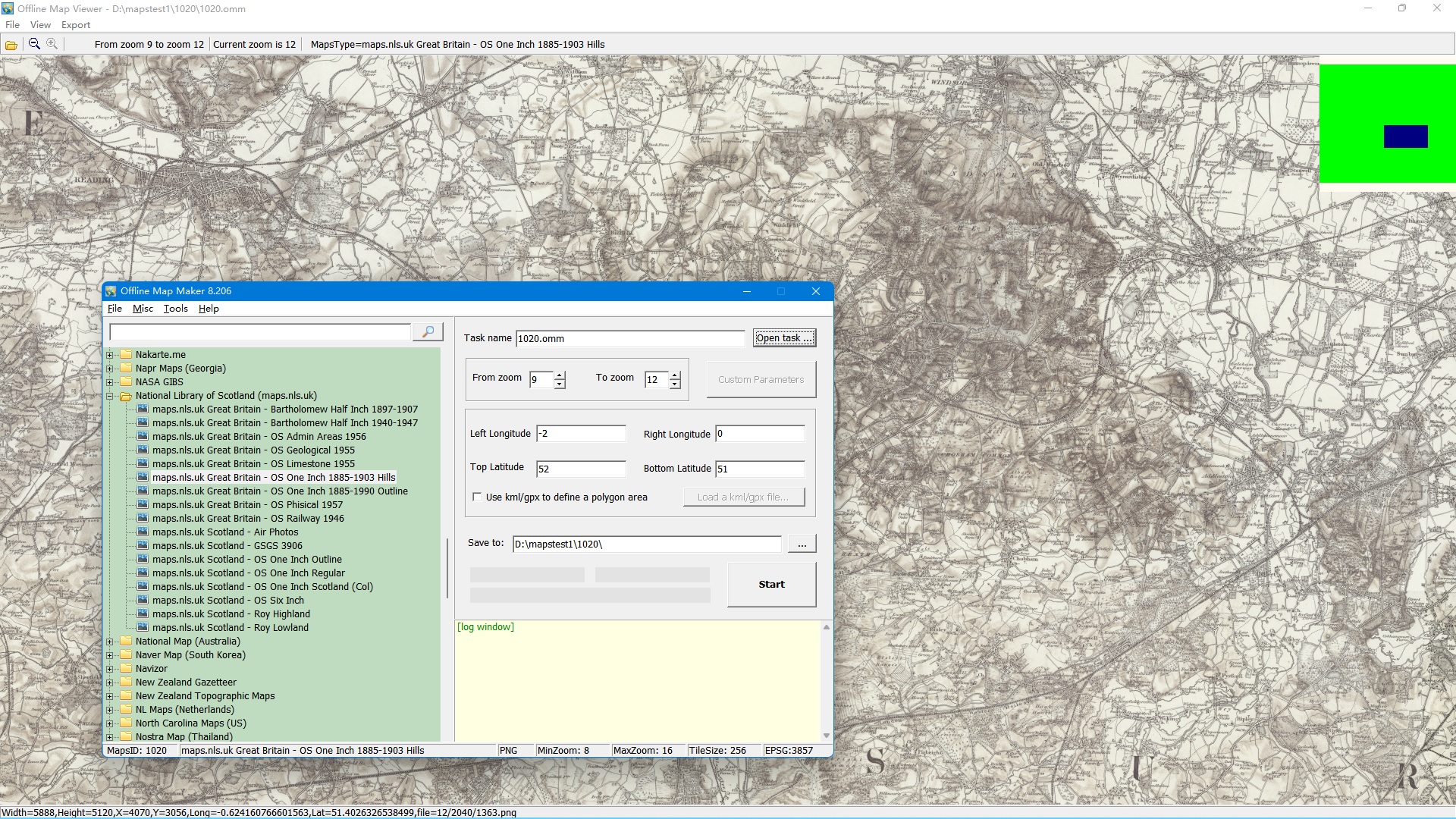This screenshot has height=819, width=1456.
Task: Decrease the To zoom value with down arrow
Action: (x=675, y=384)
